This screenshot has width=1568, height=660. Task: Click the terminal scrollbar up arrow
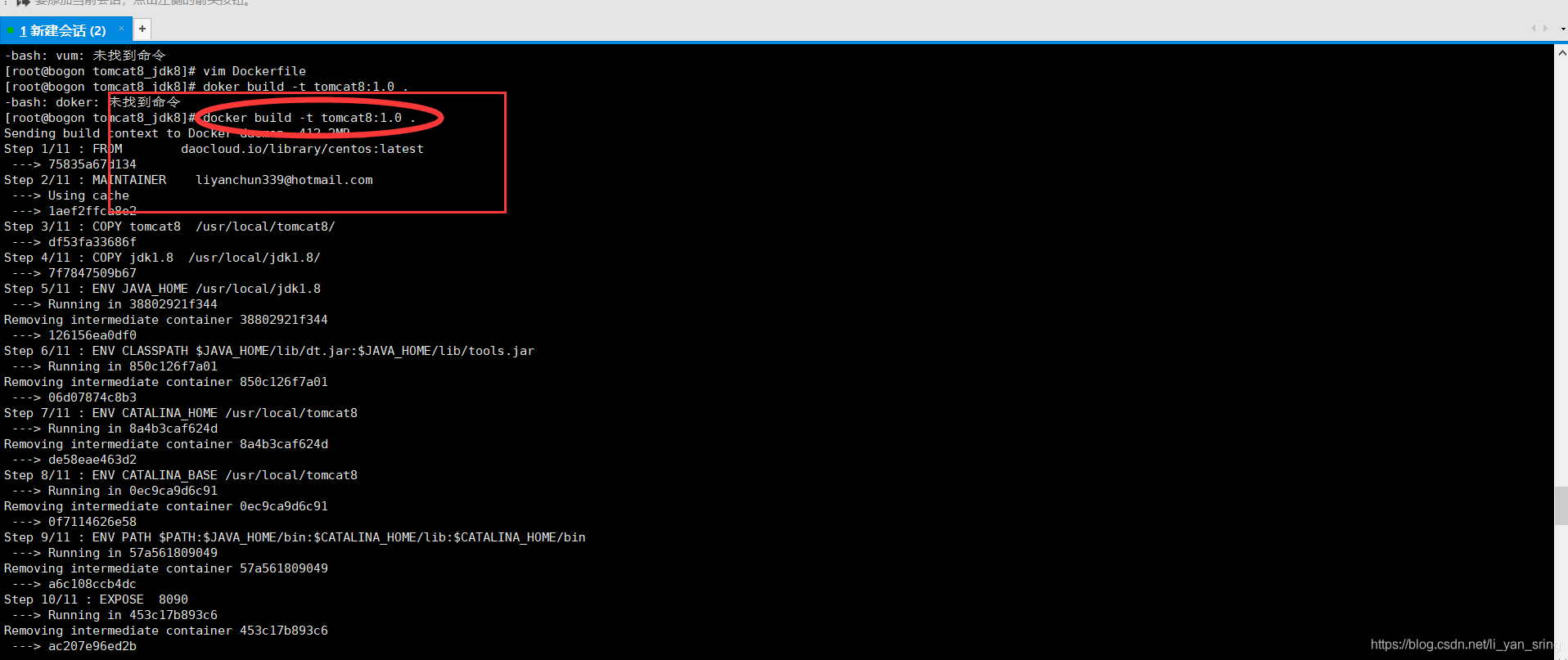pos(1561,52)
